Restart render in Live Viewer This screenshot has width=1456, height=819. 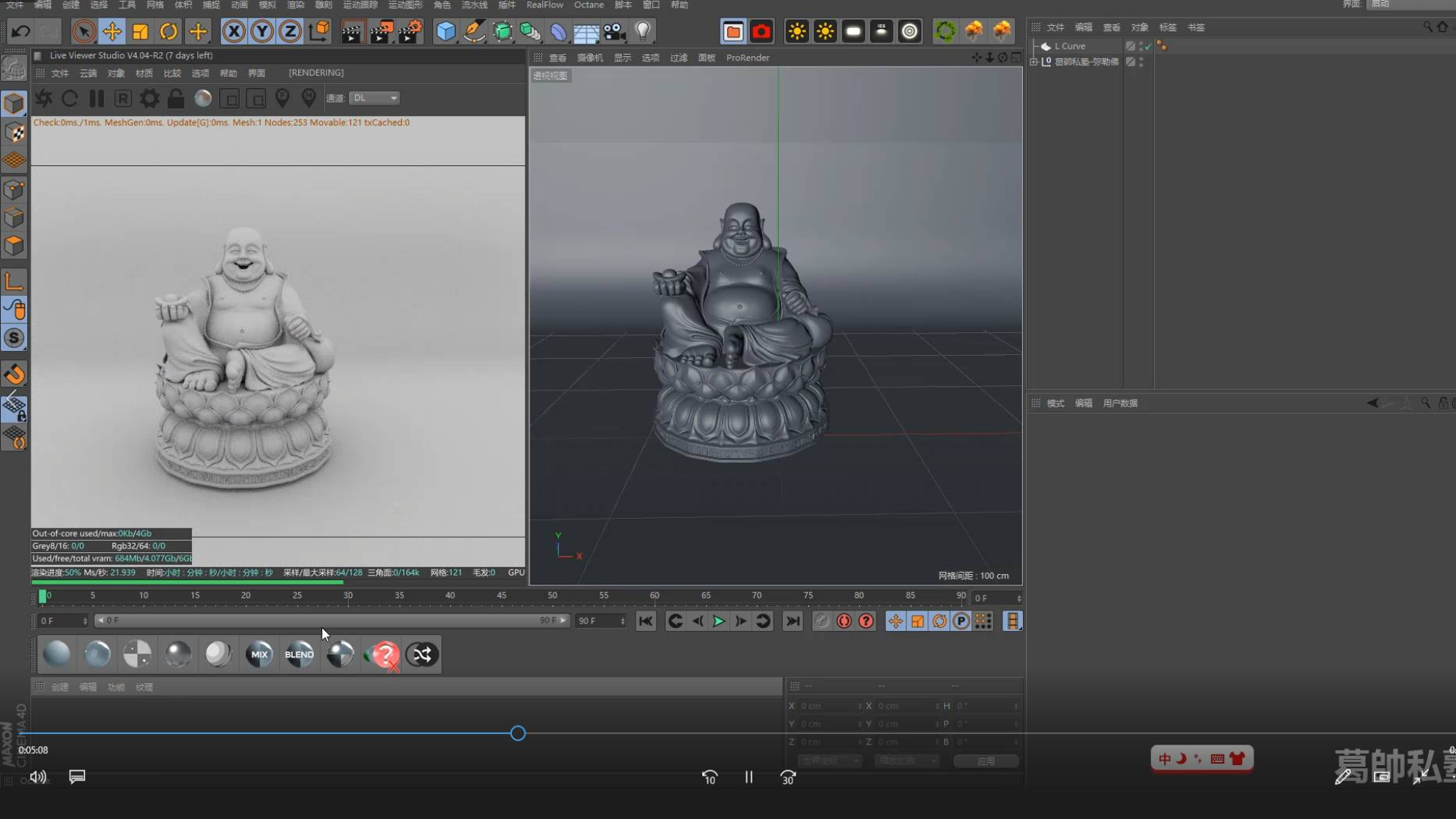coord(70,98)
